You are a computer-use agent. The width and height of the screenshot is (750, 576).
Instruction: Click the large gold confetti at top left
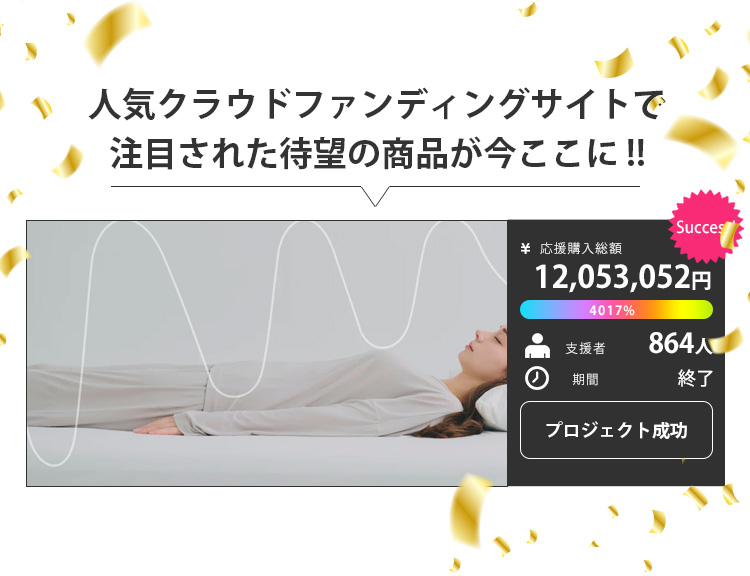[116, 33]
